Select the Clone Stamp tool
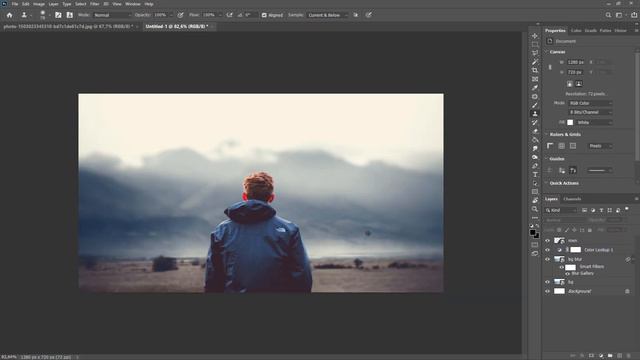This screenshot has width=640, height=360. coord(535,114)
